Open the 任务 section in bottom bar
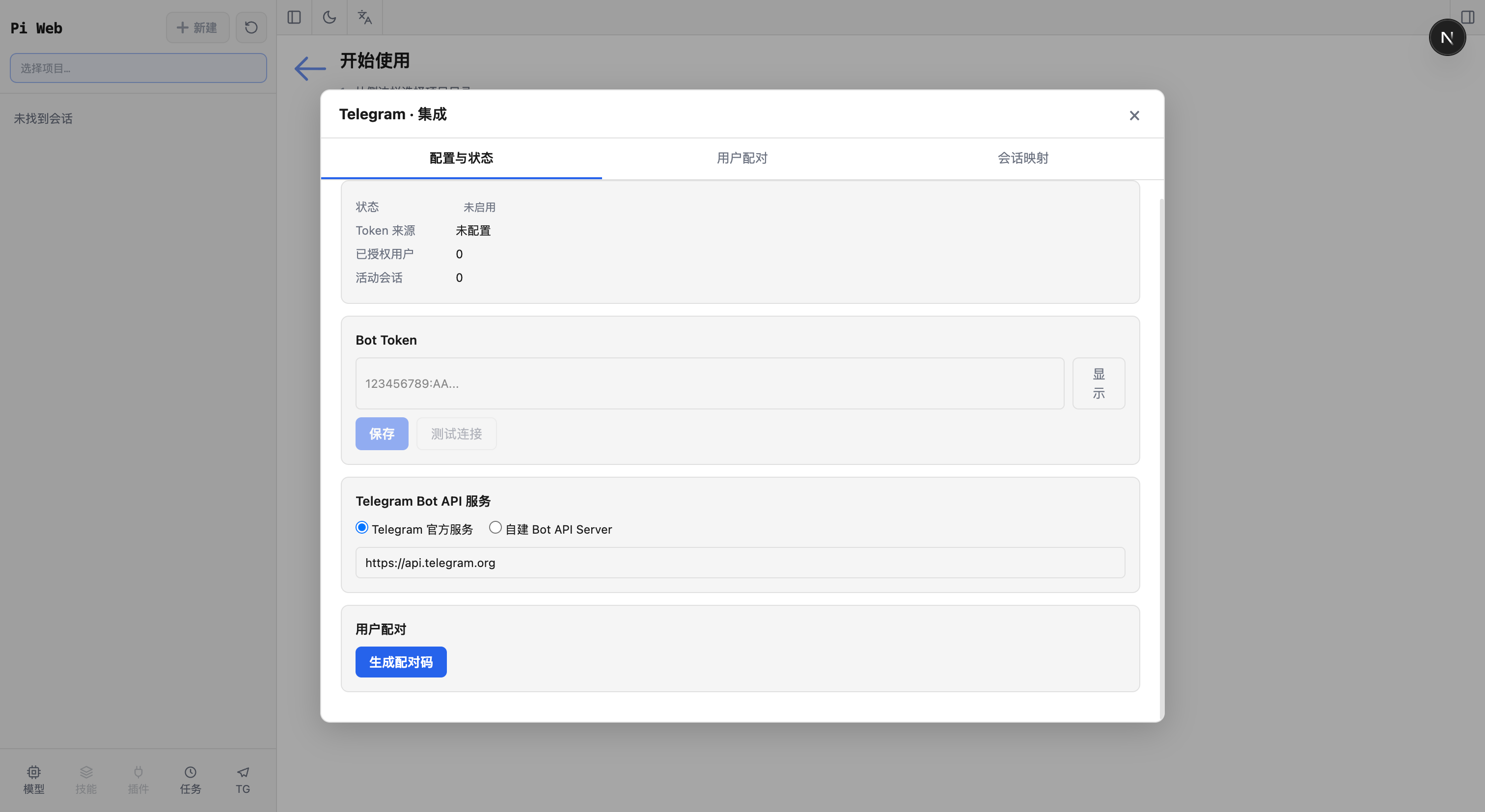This screenshot has width=1485, height=812. point(191,780)
